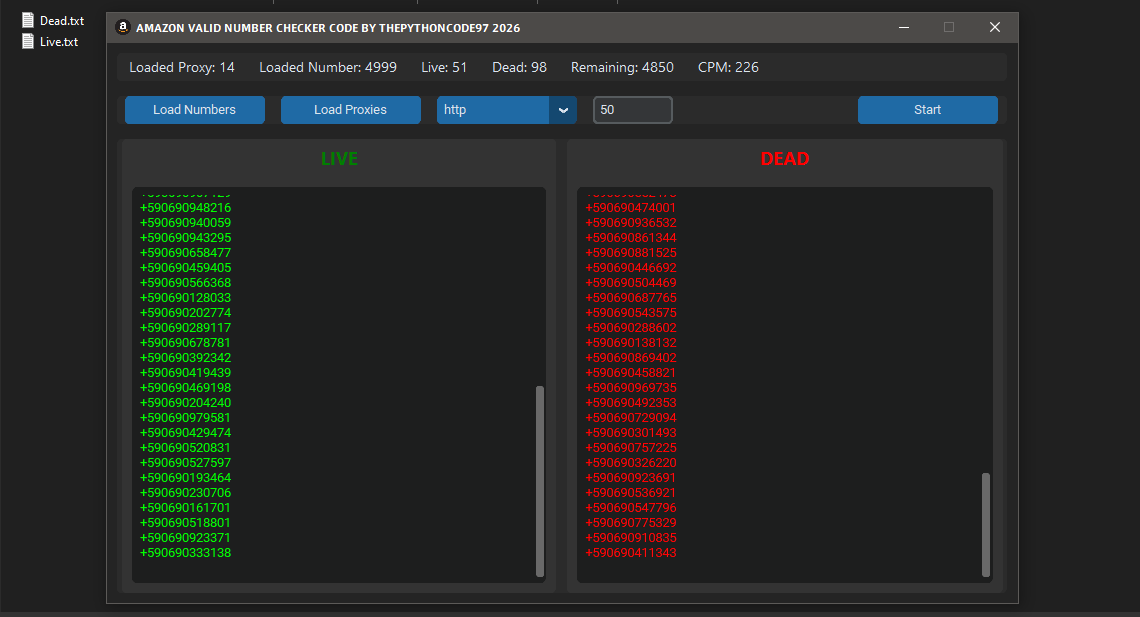Click the Amazon logo icon in title bar
This screenshot has height=617, width=1140.
click(123, 28)
